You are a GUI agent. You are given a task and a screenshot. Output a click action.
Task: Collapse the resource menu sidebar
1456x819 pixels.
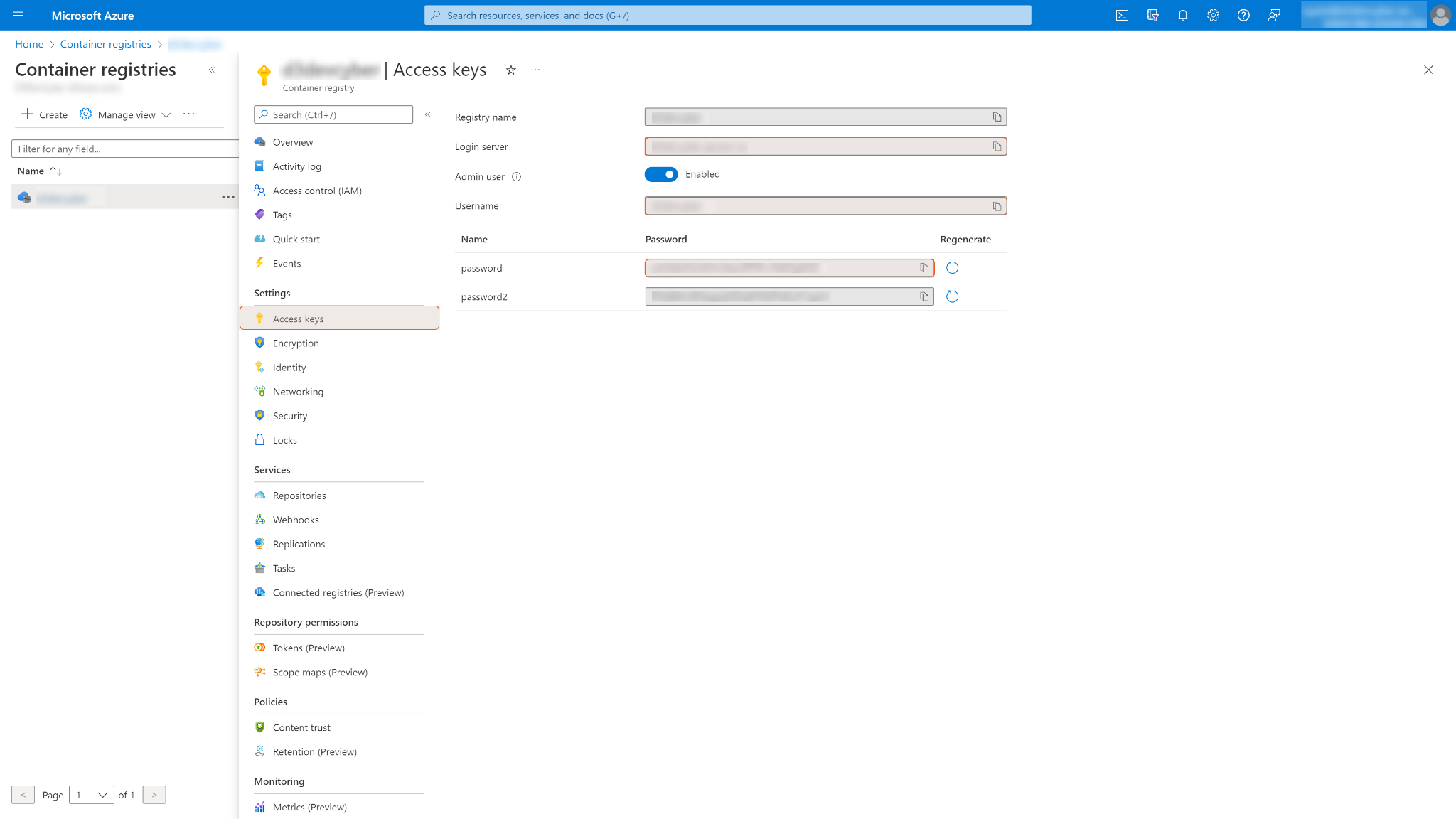[428, 114]
